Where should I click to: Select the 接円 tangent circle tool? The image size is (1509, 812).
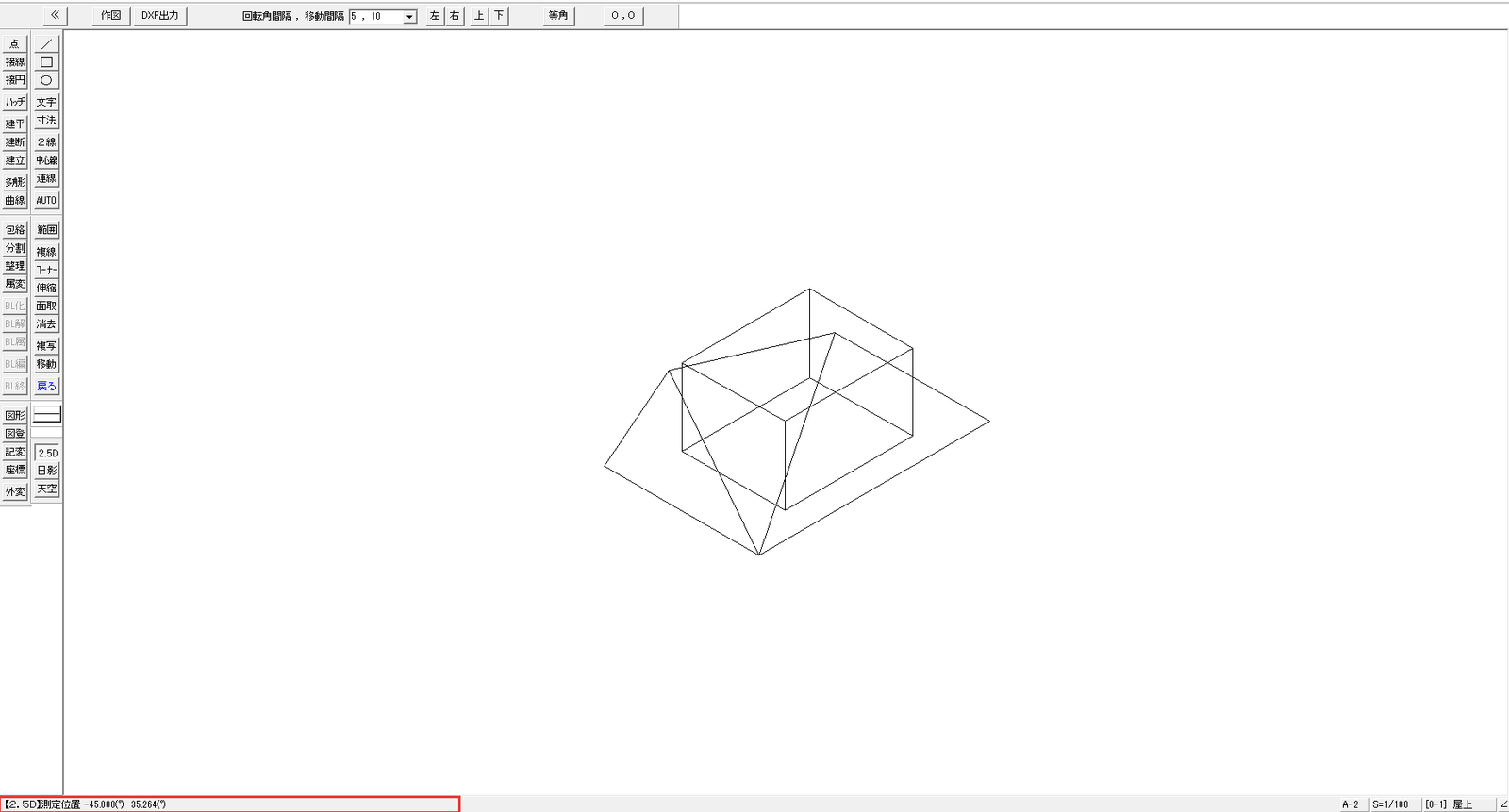tap(15, 80)
